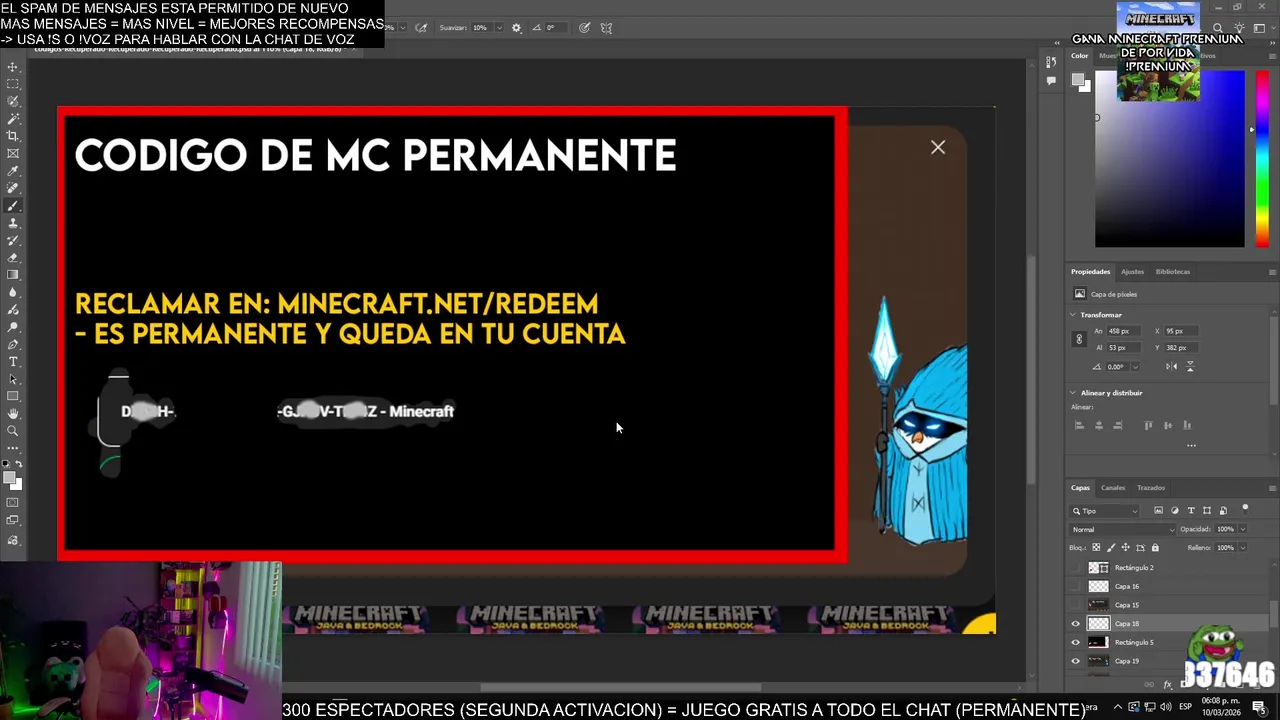The height and width of the screenshot is (720, 1280).
Task: Select the Move tool
Action: (x=13, y=67)
